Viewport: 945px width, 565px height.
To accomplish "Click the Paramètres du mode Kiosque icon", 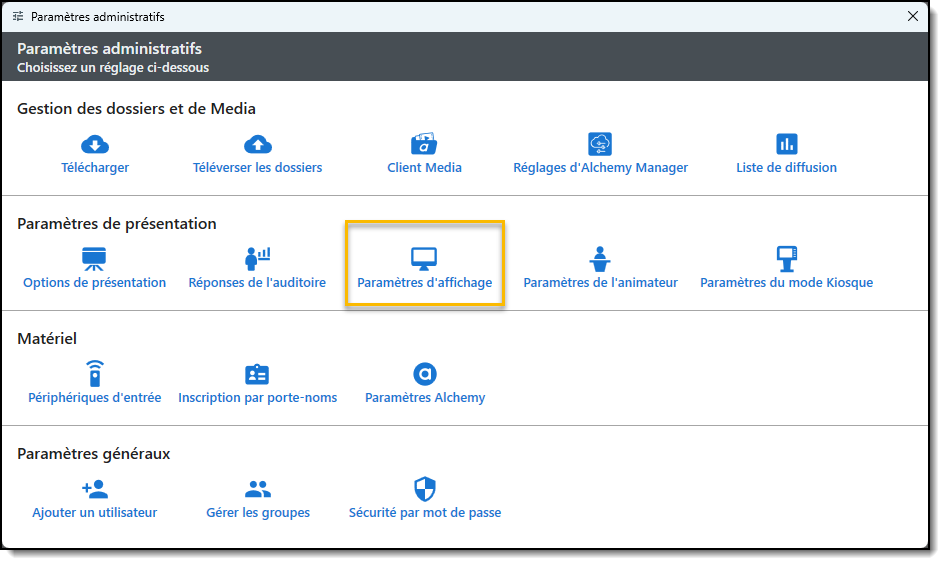I will tap(787, 259).
